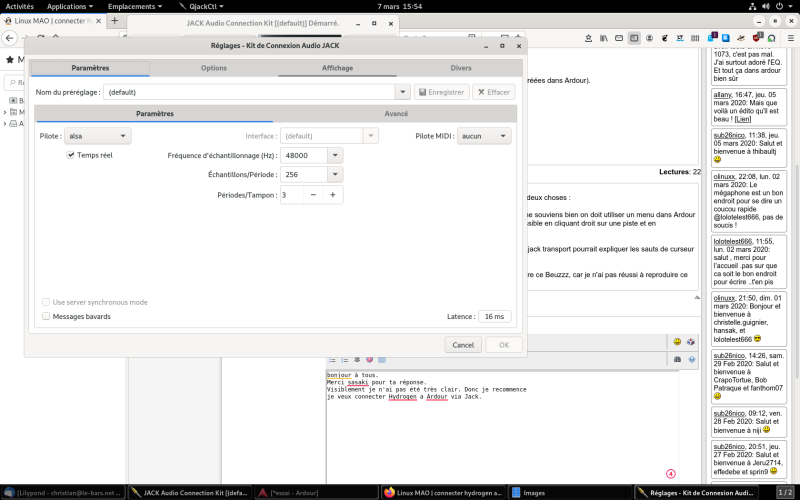Open the Pilote MIDI dropdown
This screenshot has width=800, height=500.
click(484, 136)
